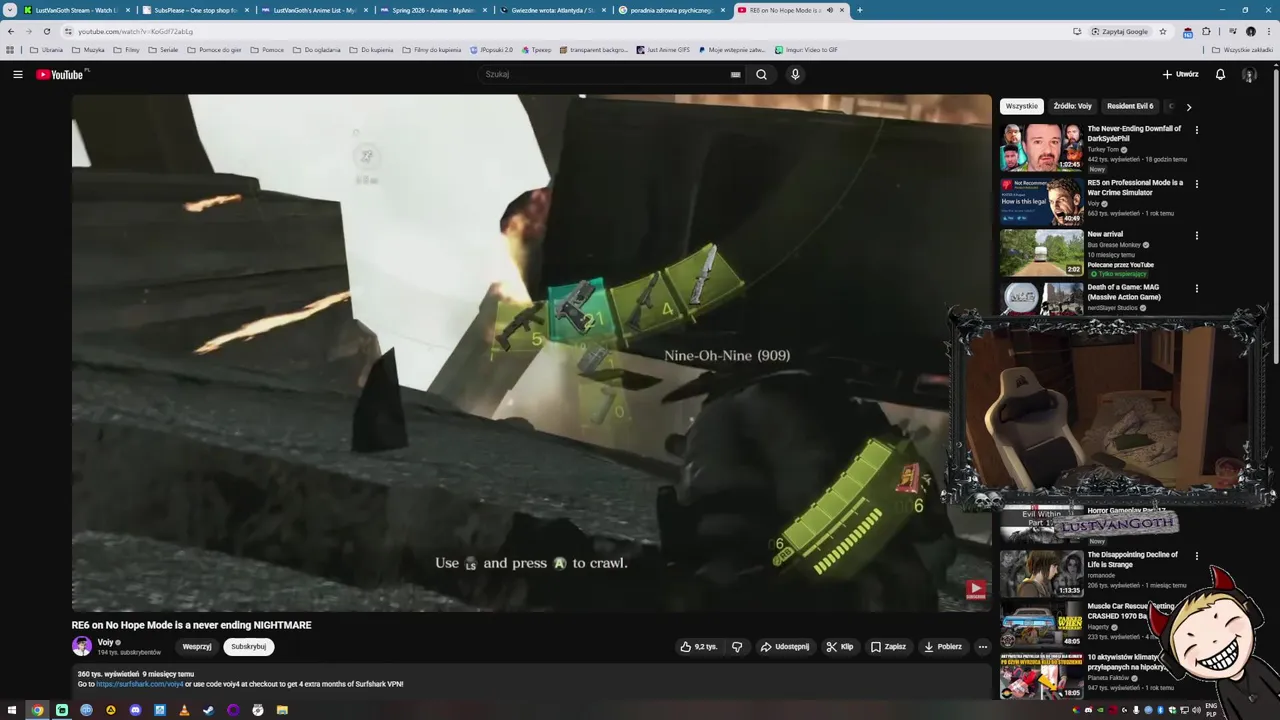The image size is (1280, 720).
Task: Click the YouTube search magnifier button
Action: point(761,74)
